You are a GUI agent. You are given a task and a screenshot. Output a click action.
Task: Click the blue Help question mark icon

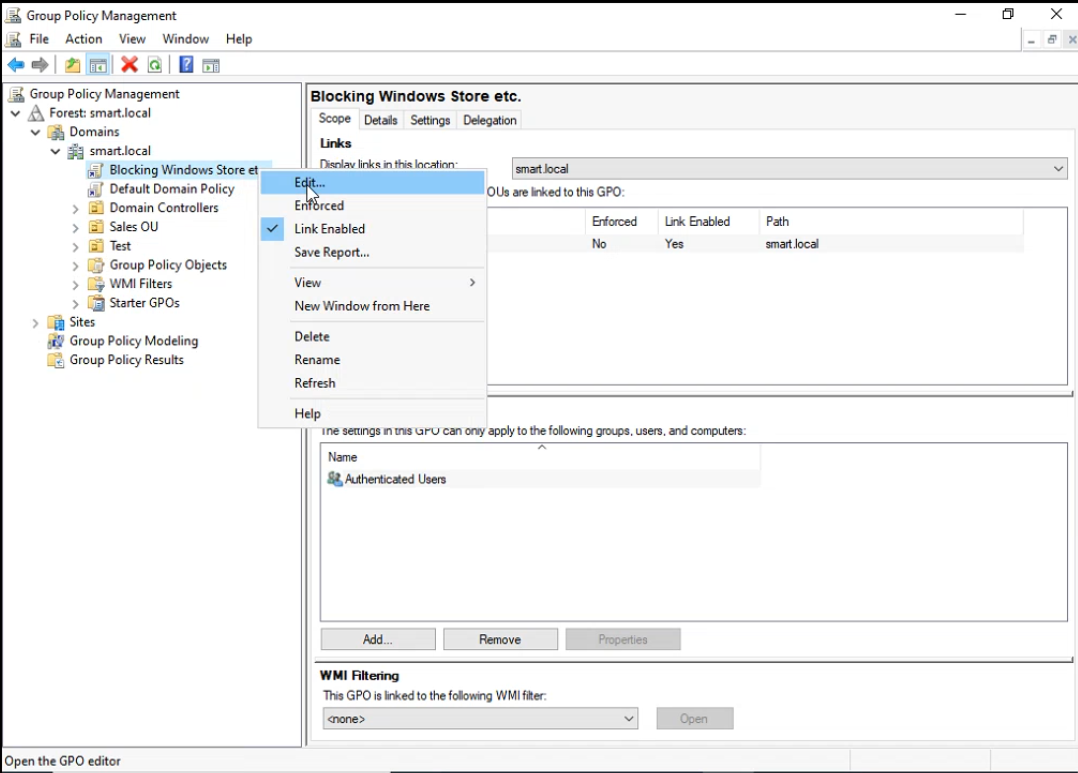186,65
